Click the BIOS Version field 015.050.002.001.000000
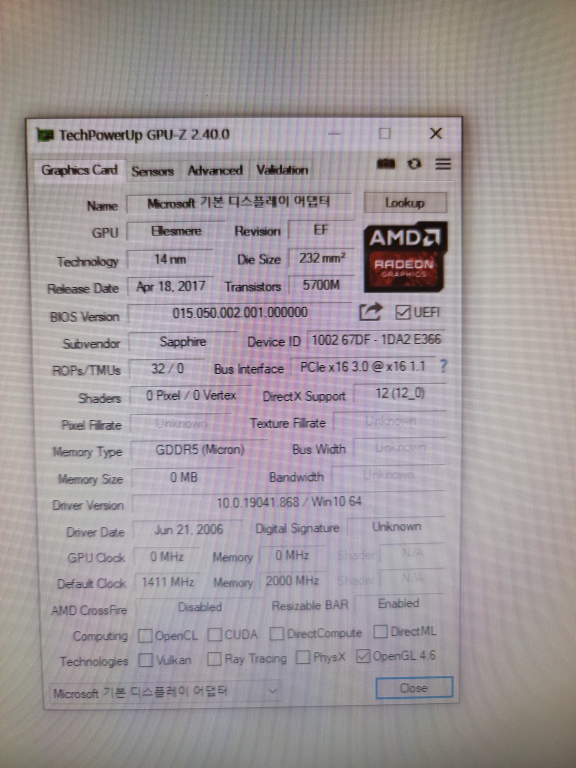Screen dimensions: 576x768 tap(240, 313)
